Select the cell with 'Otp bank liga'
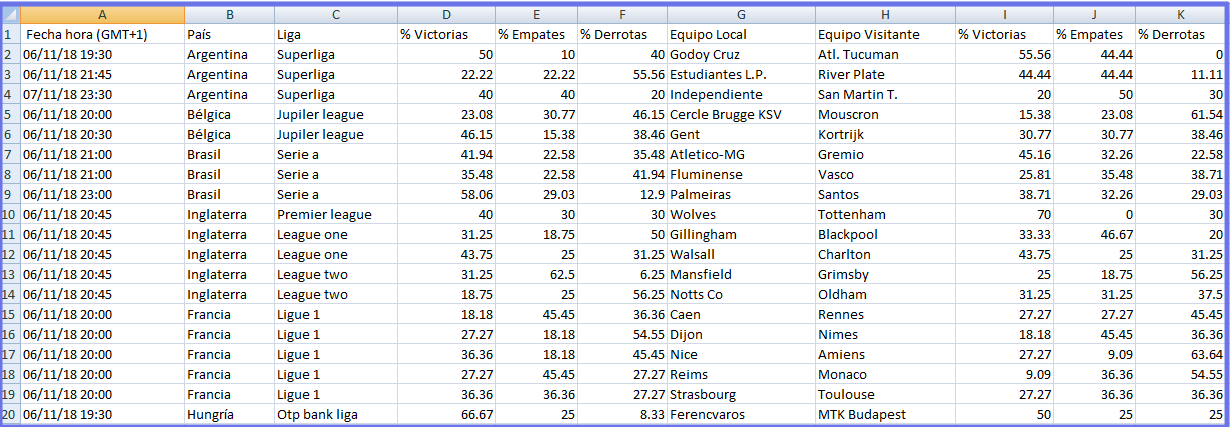 coord(335,414)
